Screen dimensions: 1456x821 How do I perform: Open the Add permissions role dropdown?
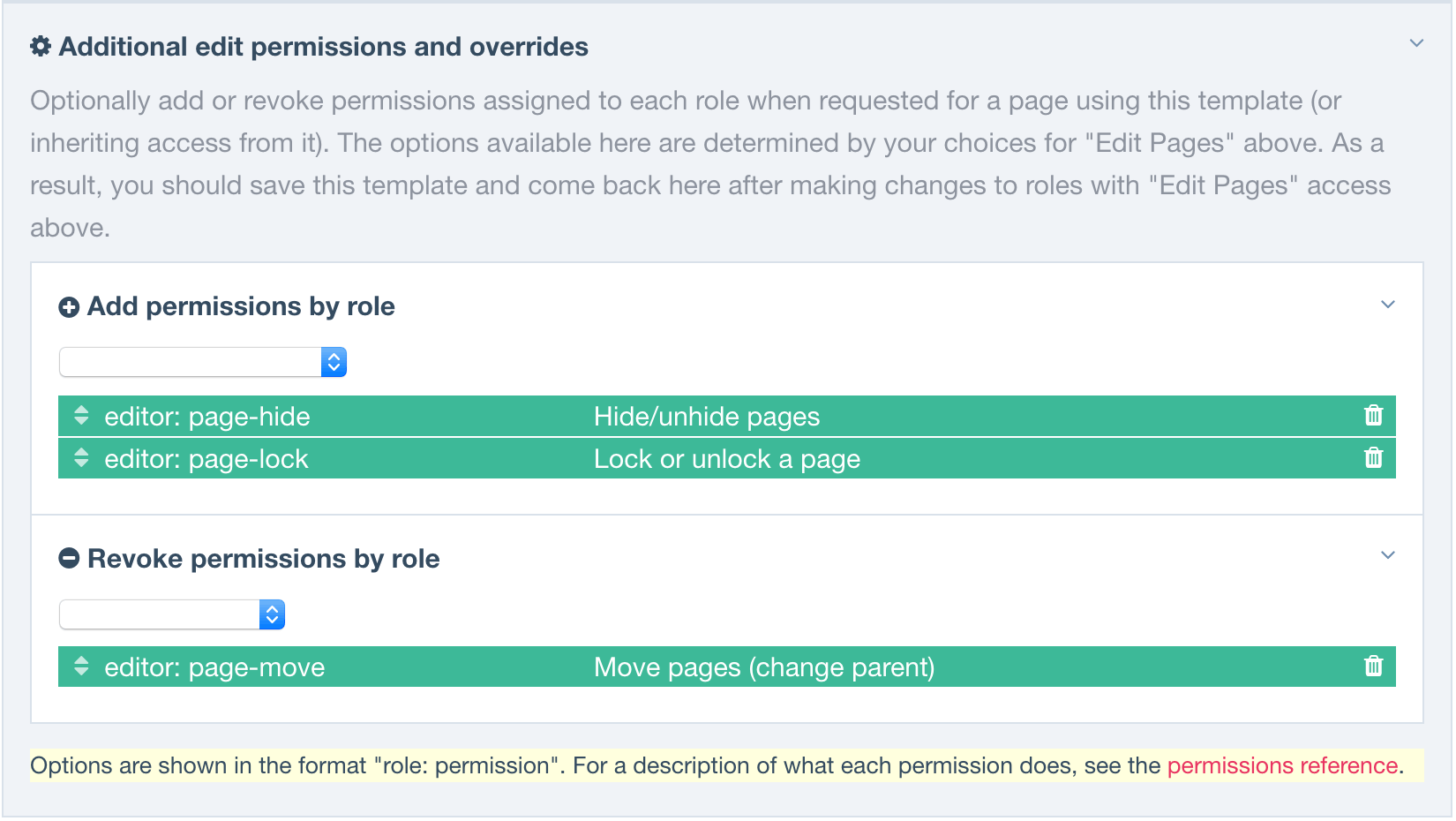203,362
